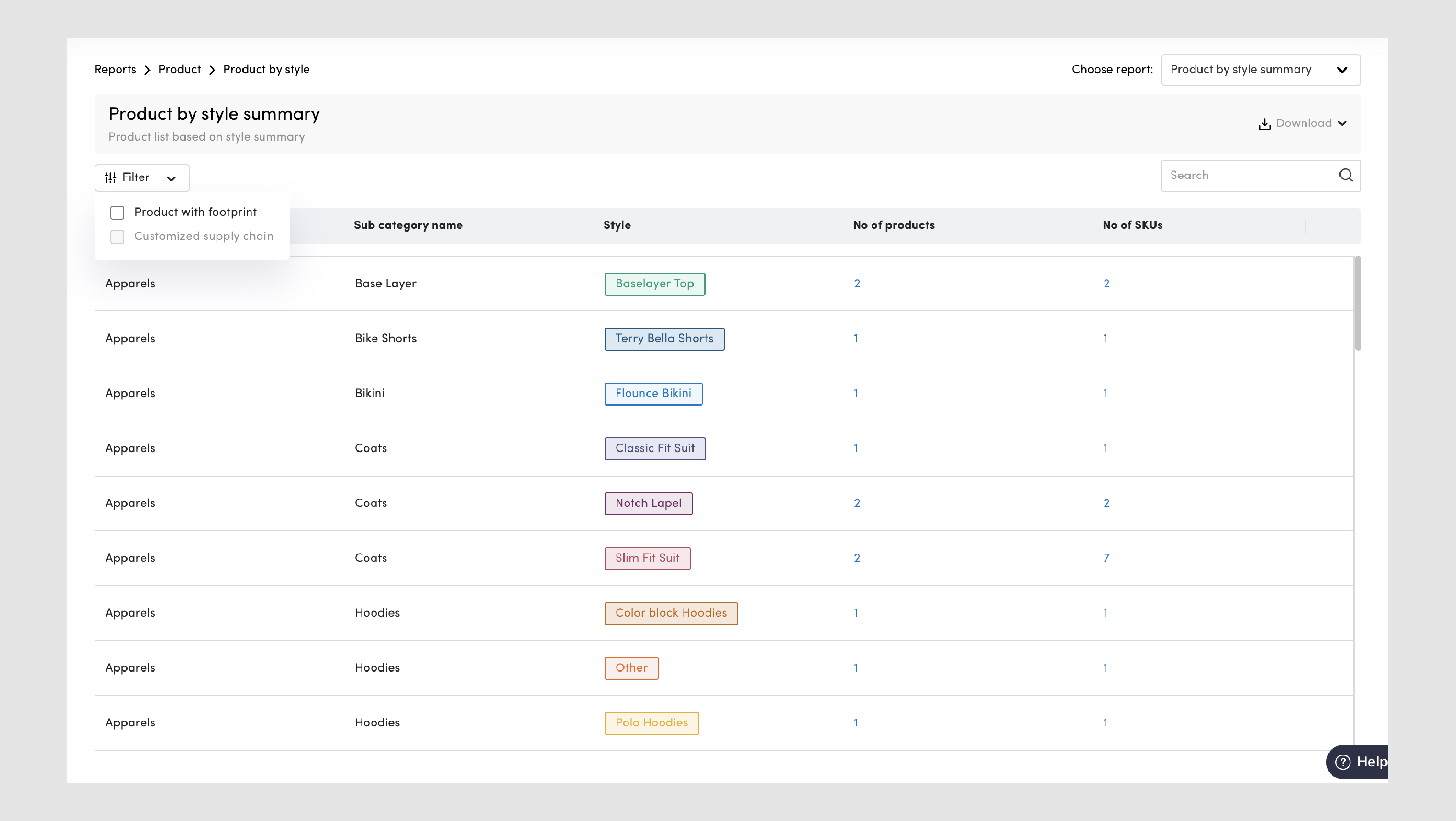Click breadcrumb arrow after Reports

pos(147,70)
